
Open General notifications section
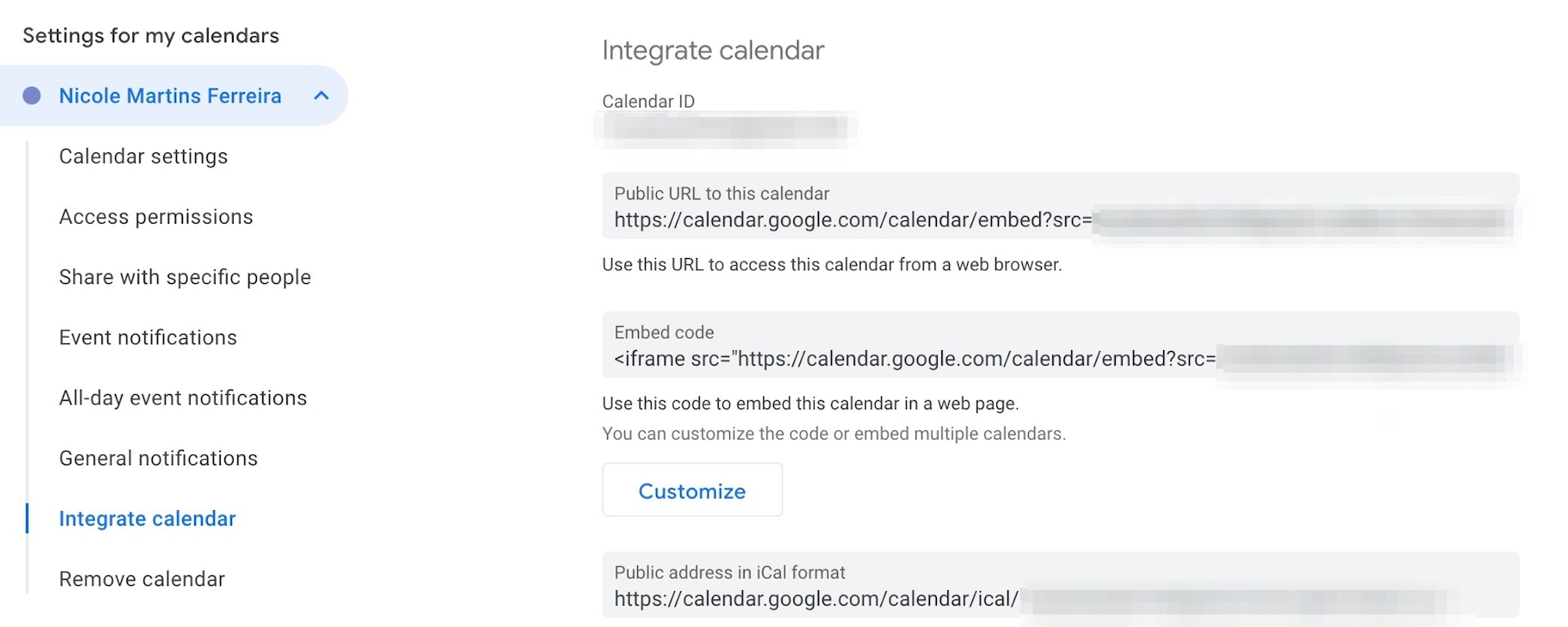(158, 458)
